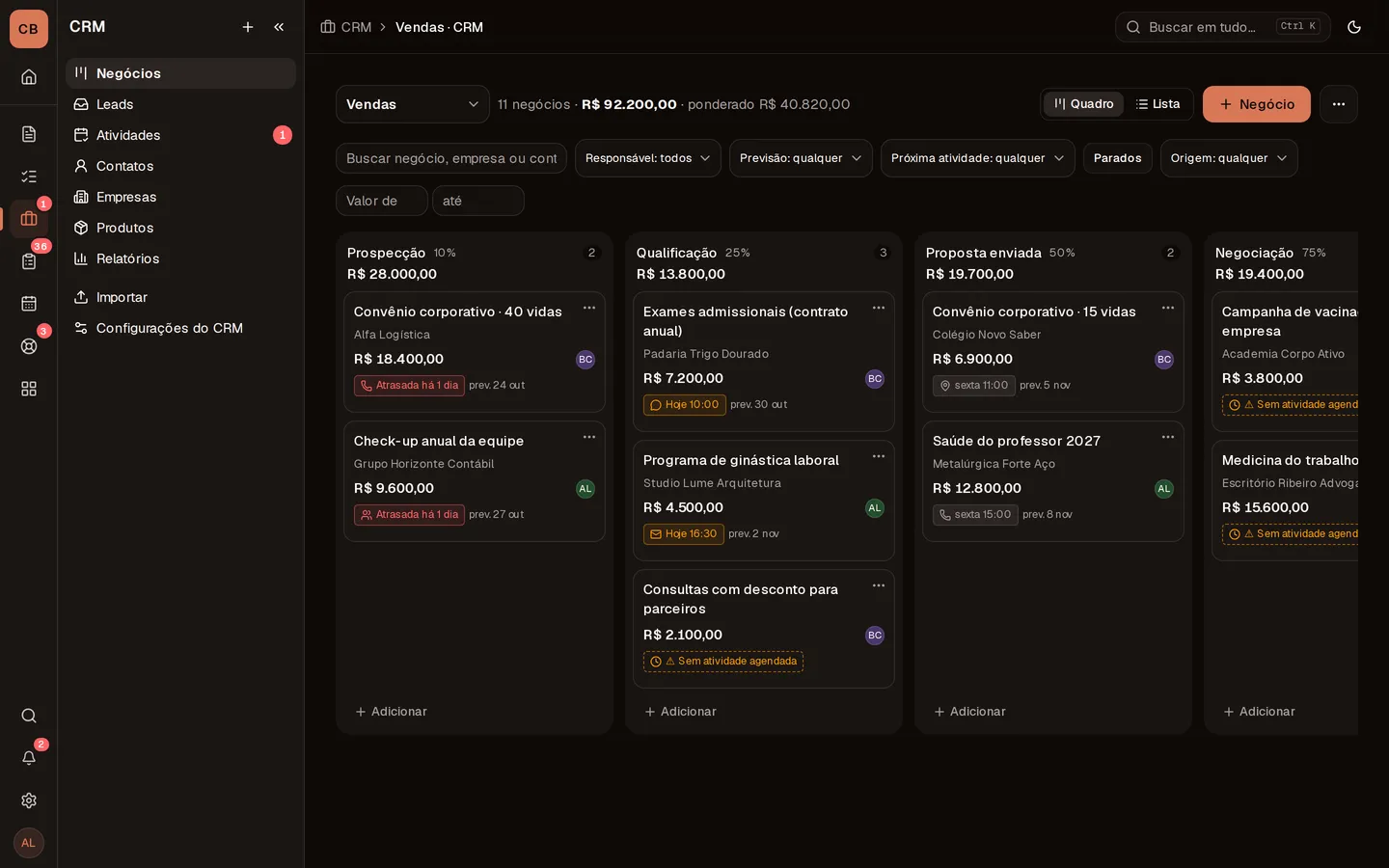The image size is (1389, 868).
Task: Open the home icon in the left rail
Action: [29, 77]
